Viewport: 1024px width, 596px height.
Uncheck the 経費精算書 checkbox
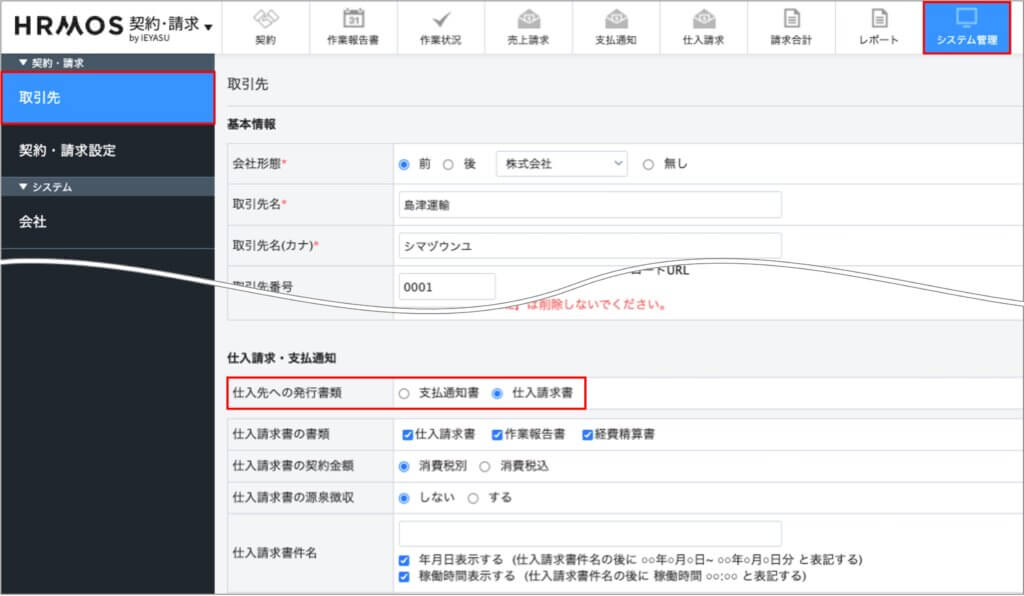pos(588,435)
